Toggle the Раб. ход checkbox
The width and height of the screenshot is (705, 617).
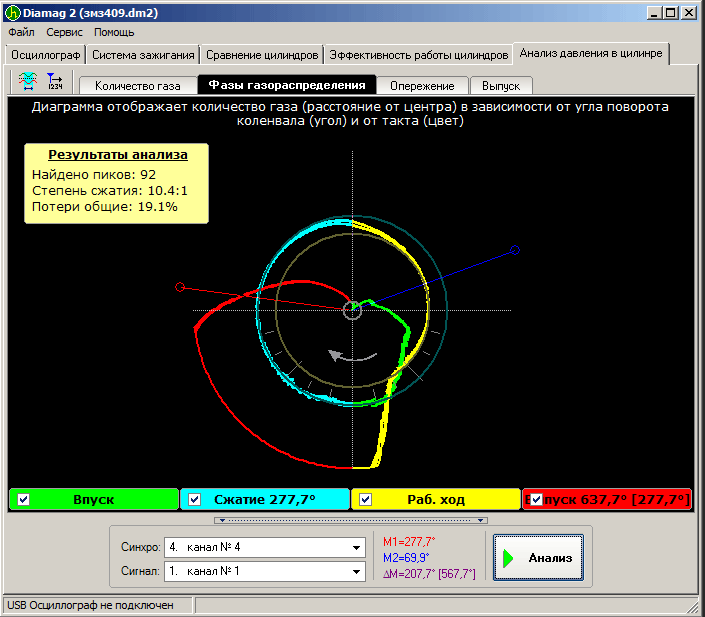(366, 500)
